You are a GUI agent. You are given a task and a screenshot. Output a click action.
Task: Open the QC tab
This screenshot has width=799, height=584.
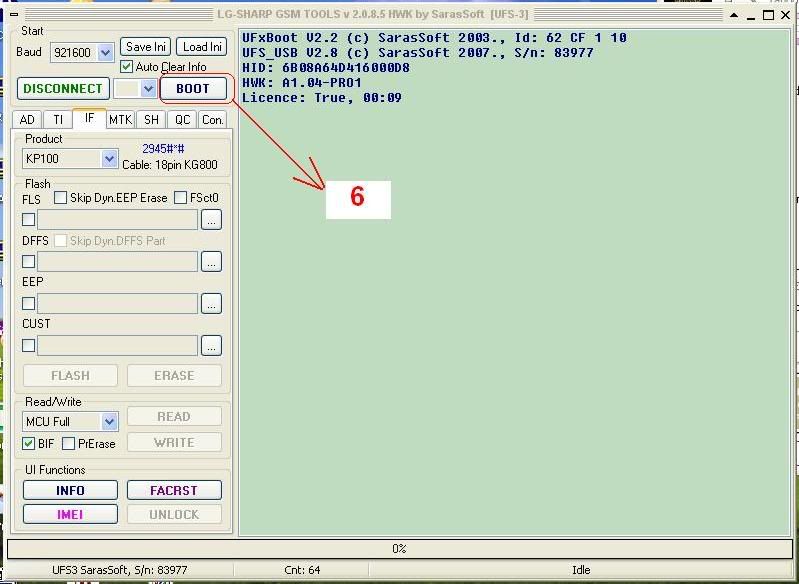182,120
